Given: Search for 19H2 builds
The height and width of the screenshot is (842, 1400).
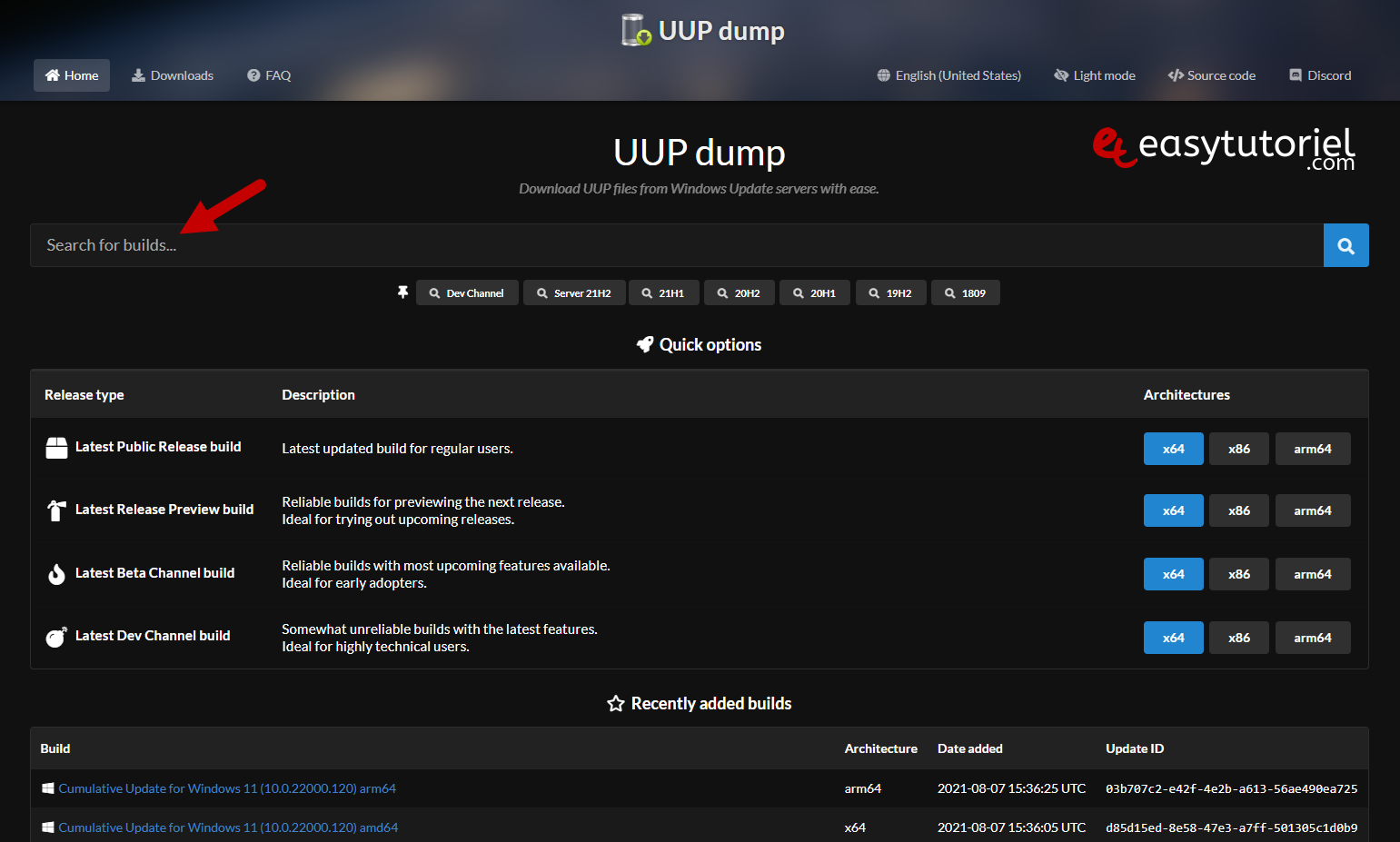Looking at the screenshot, I should pos(891,292).
